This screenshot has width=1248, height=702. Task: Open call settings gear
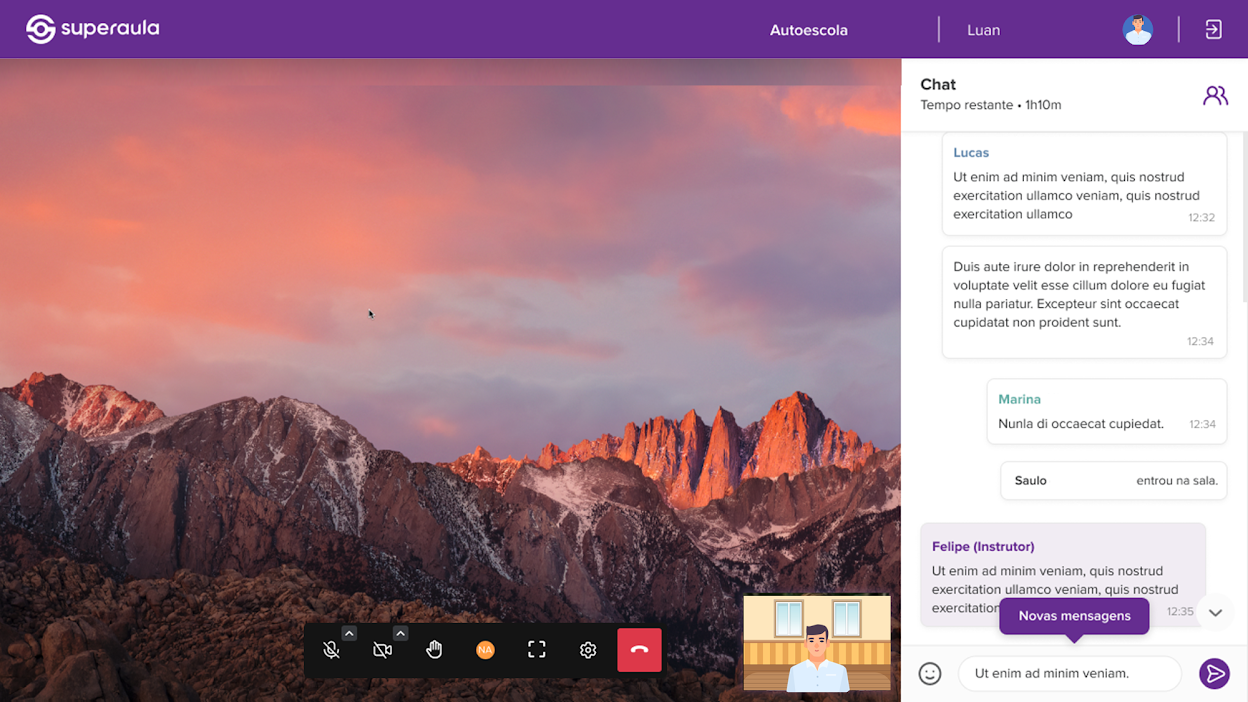588,650
